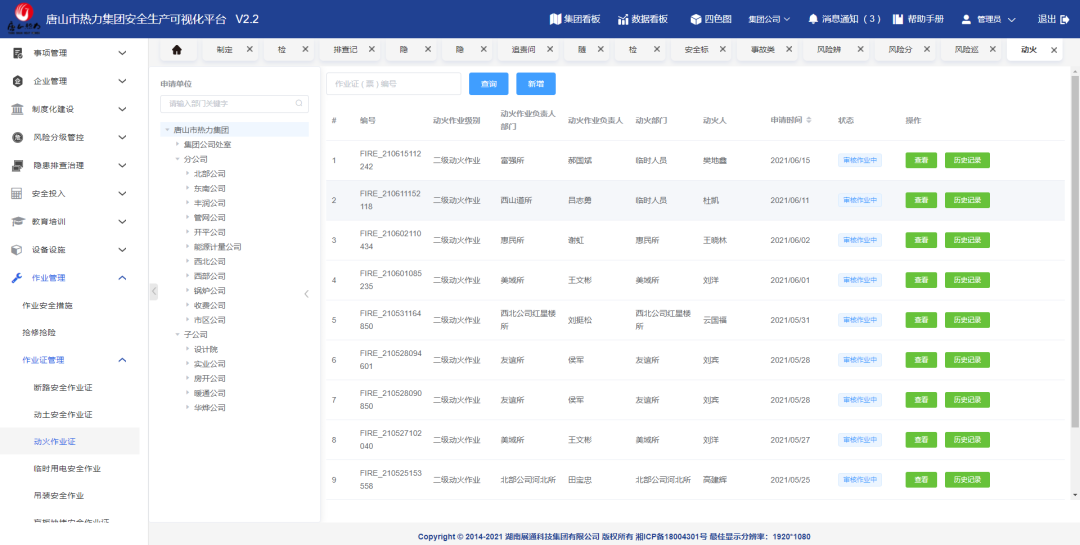Close the 事故类 tab
This screenshot has width=1080, height=545.
pos(789,50)
